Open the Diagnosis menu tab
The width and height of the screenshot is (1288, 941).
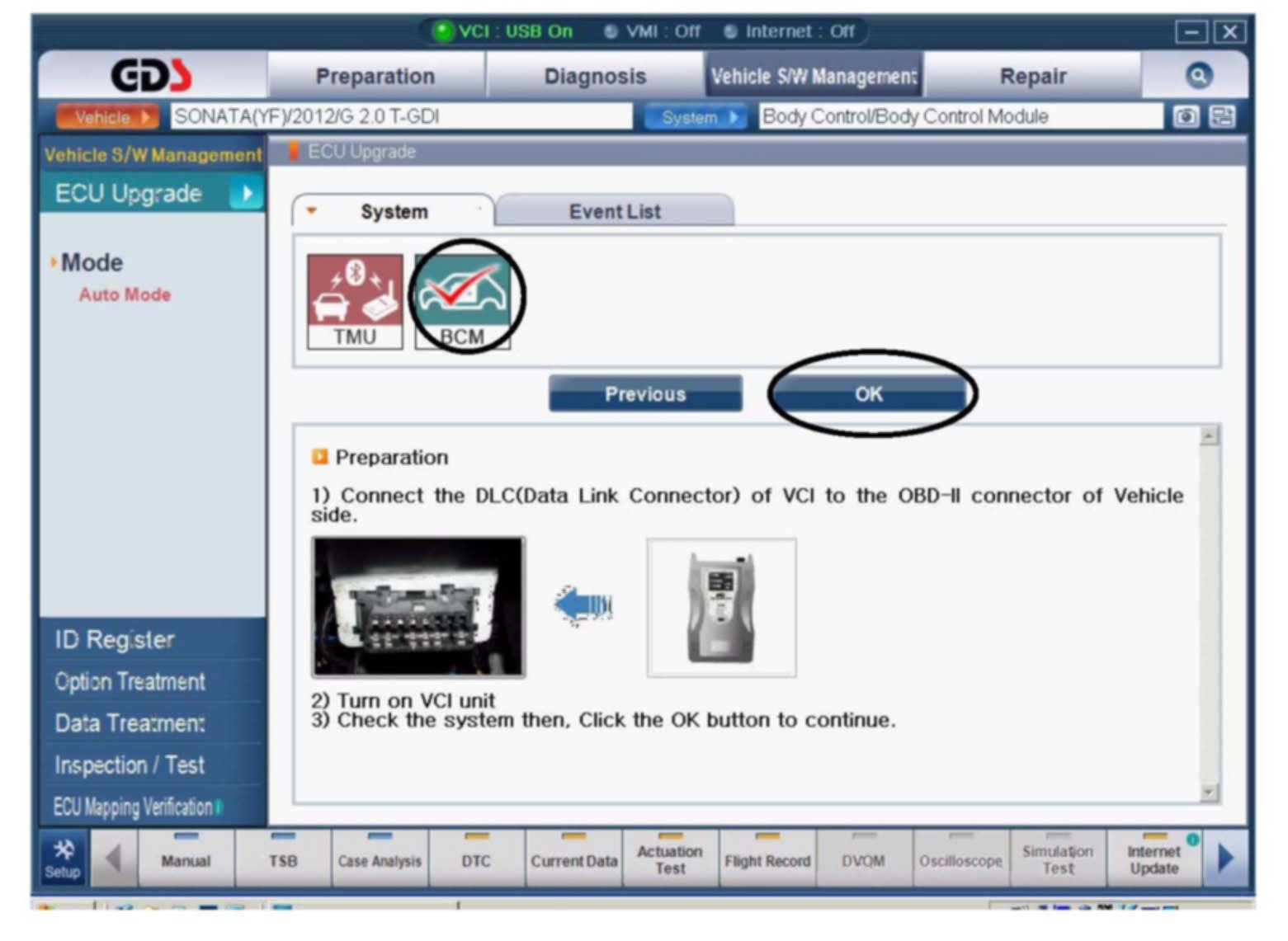point(595,77)
